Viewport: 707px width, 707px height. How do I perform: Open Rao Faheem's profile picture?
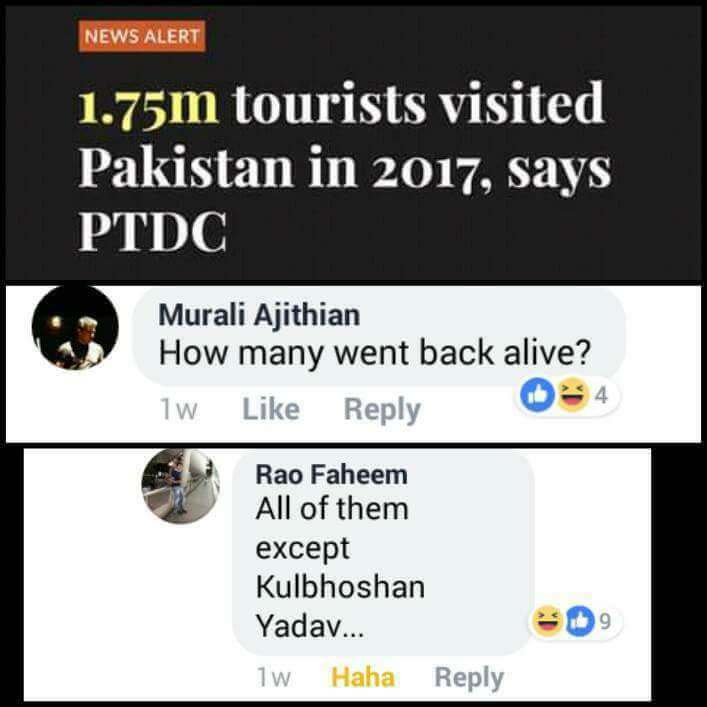[181, 486]
